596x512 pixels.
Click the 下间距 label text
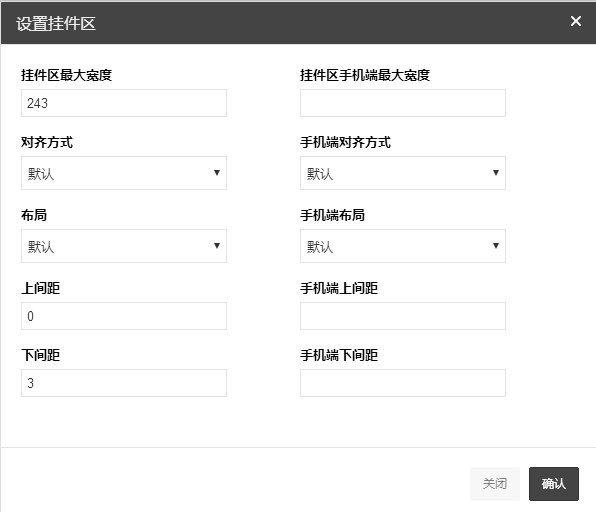tap(41, 355)
